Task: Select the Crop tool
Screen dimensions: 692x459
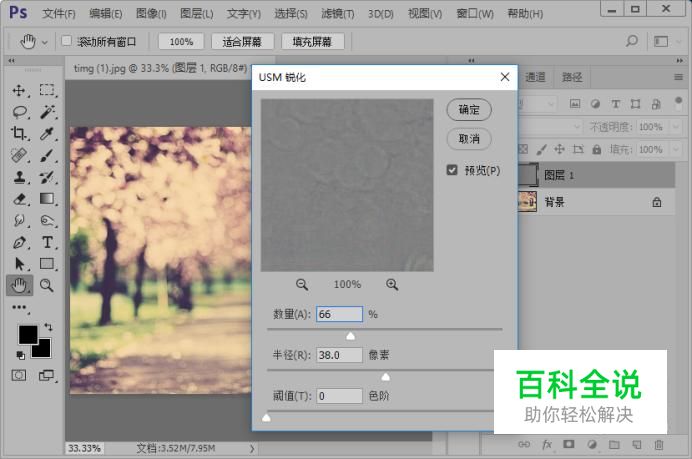Action: coord(19,133)
